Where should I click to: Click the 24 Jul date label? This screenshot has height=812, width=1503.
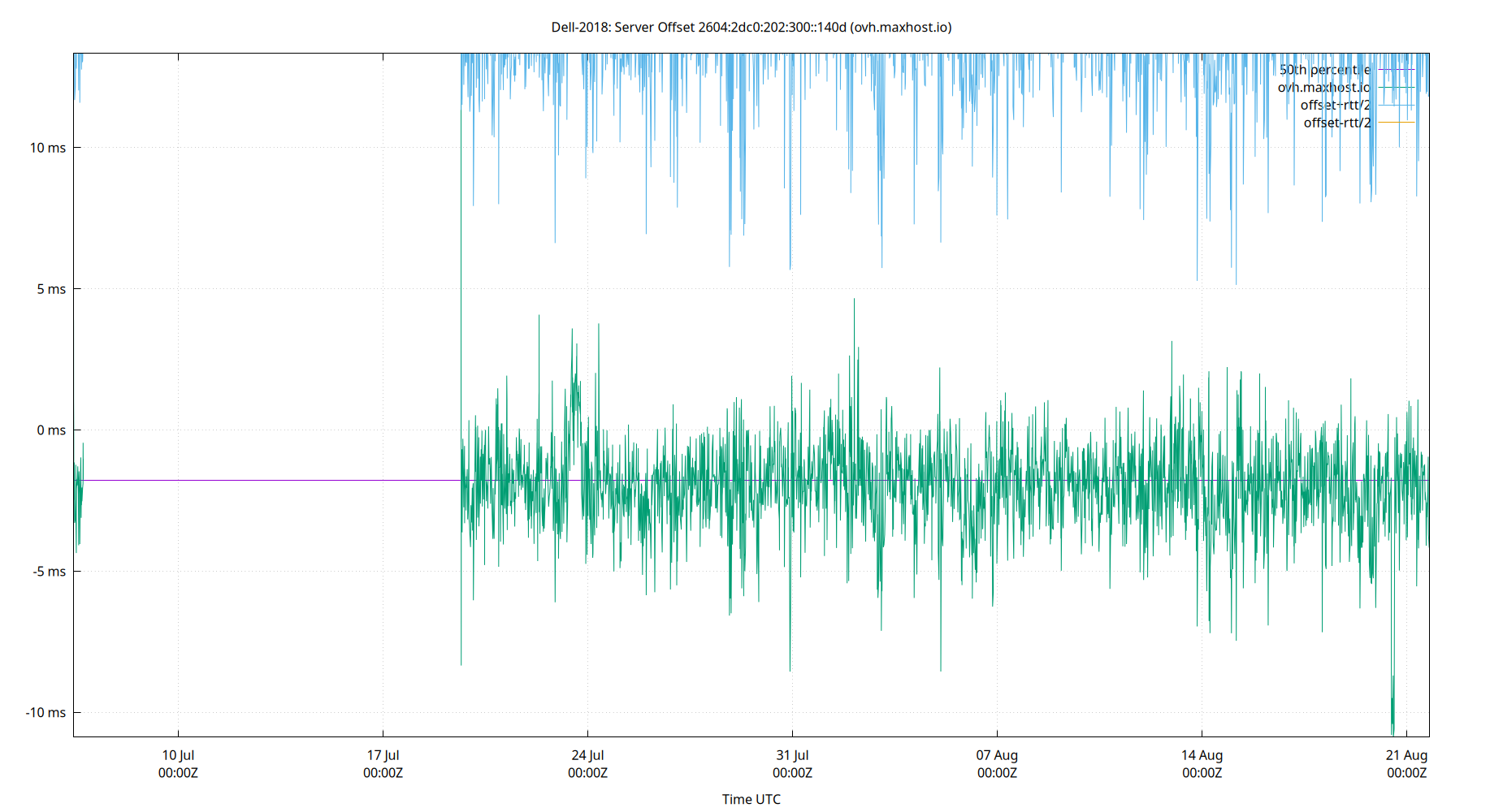(588, 754)
